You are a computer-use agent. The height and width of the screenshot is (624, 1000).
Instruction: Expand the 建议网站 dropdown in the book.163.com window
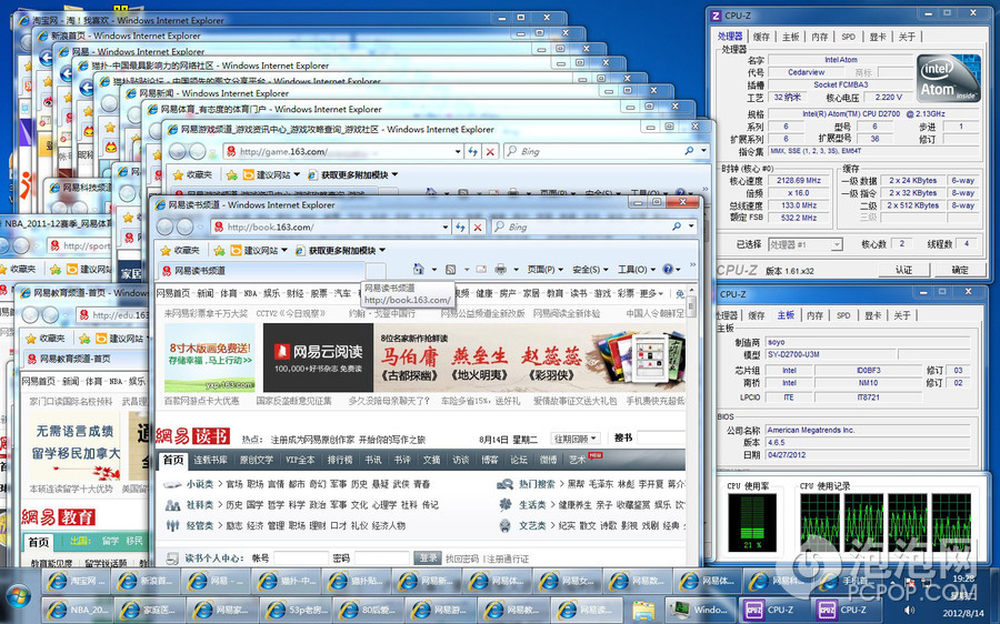pos(284,250)
